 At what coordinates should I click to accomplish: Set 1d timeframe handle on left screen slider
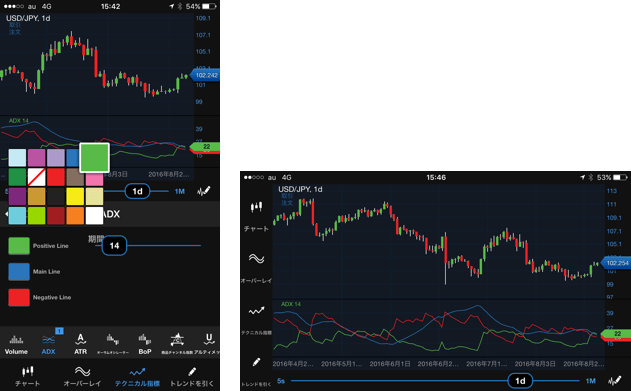click(x=137, y=191)
